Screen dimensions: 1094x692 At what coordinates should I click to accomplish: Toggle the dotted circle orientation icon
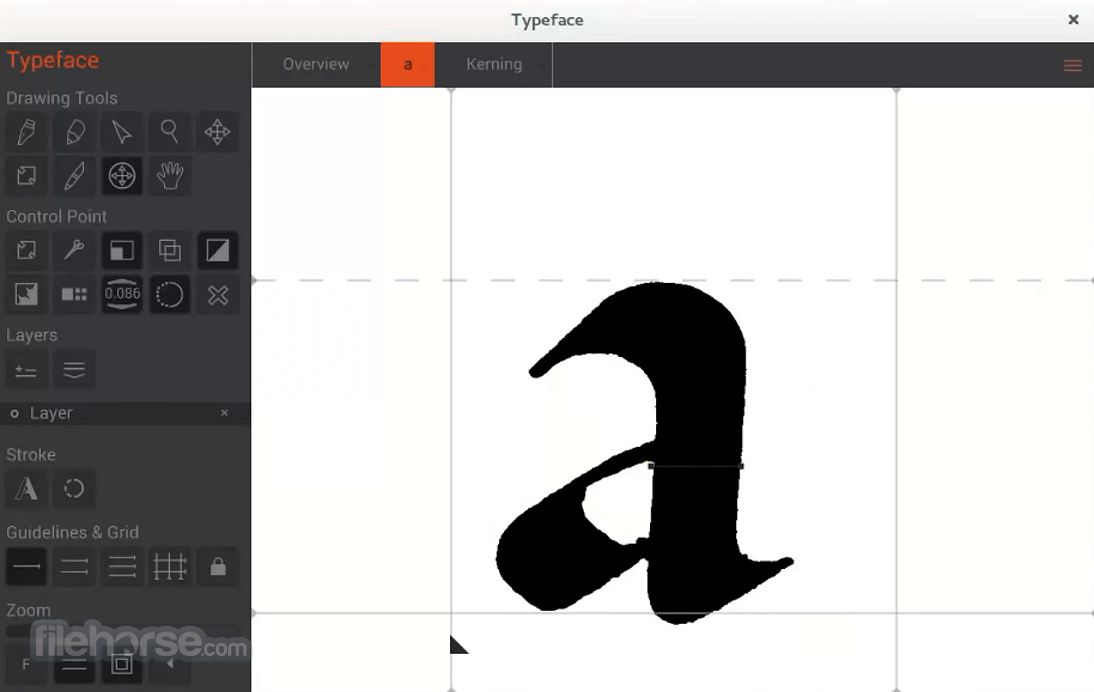[170, 294]
